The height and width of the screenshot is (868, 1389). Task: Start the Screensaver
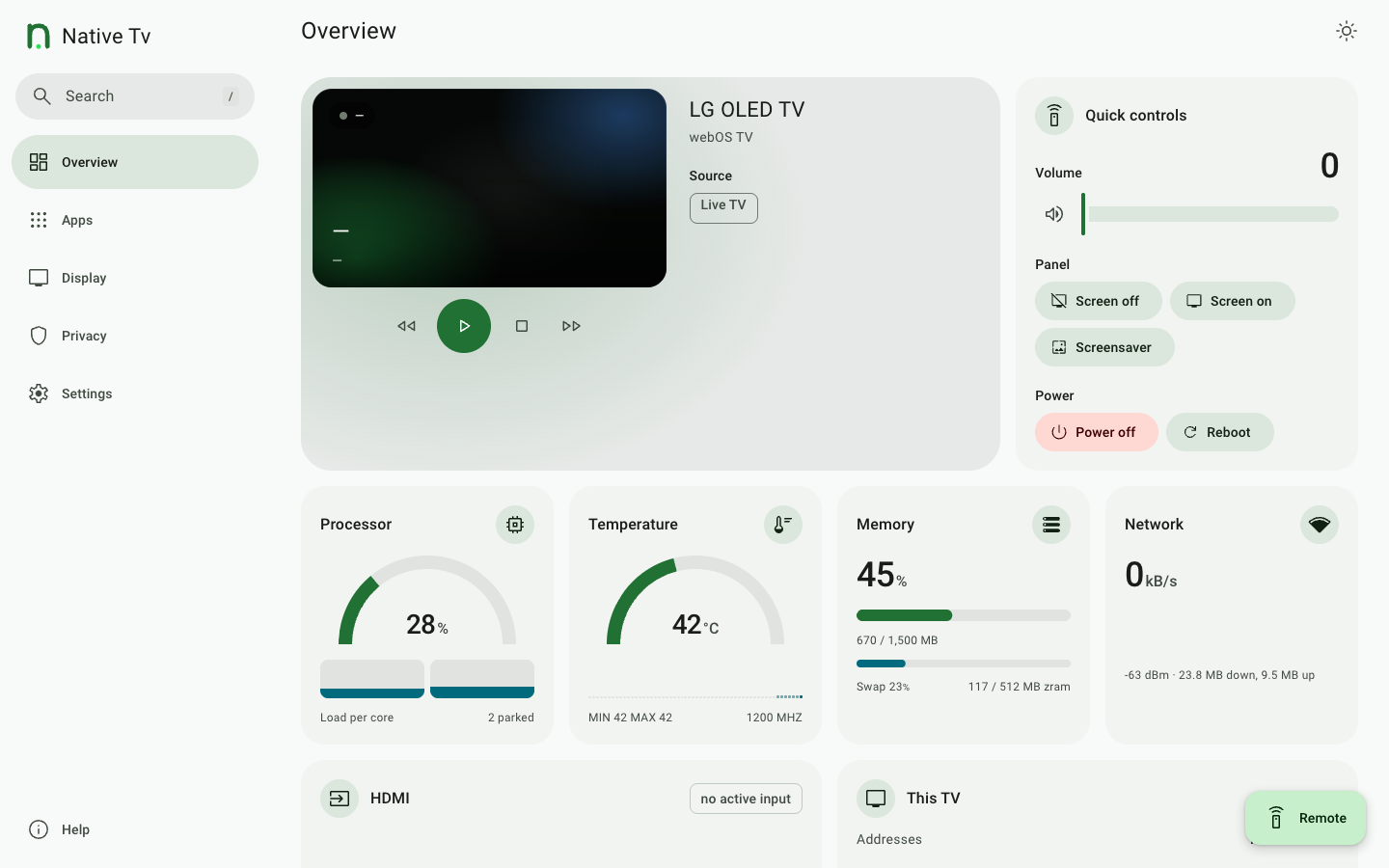tap(1104, 347)
